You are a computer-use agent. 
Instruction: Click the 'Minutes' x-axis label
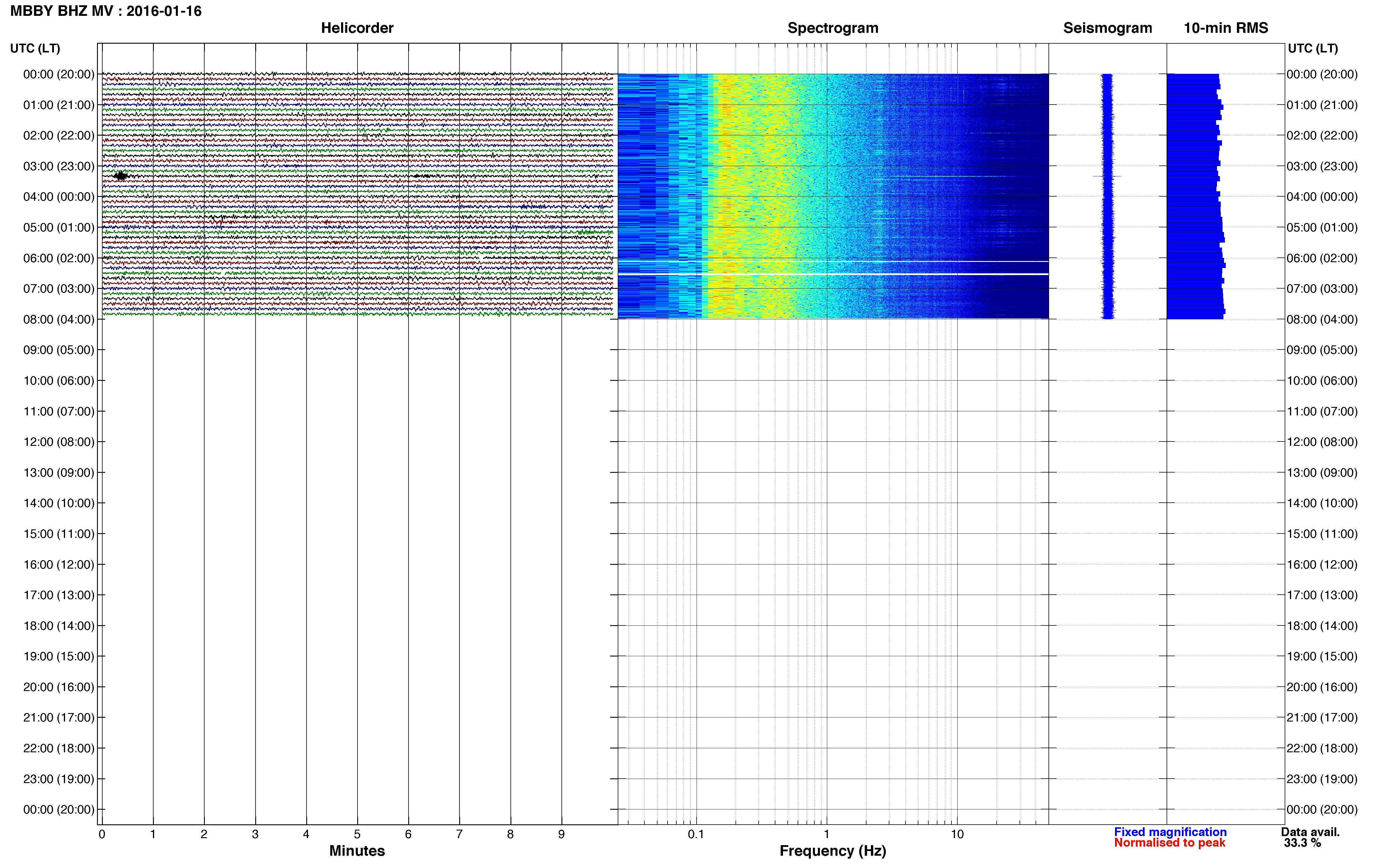pos(357,851)
